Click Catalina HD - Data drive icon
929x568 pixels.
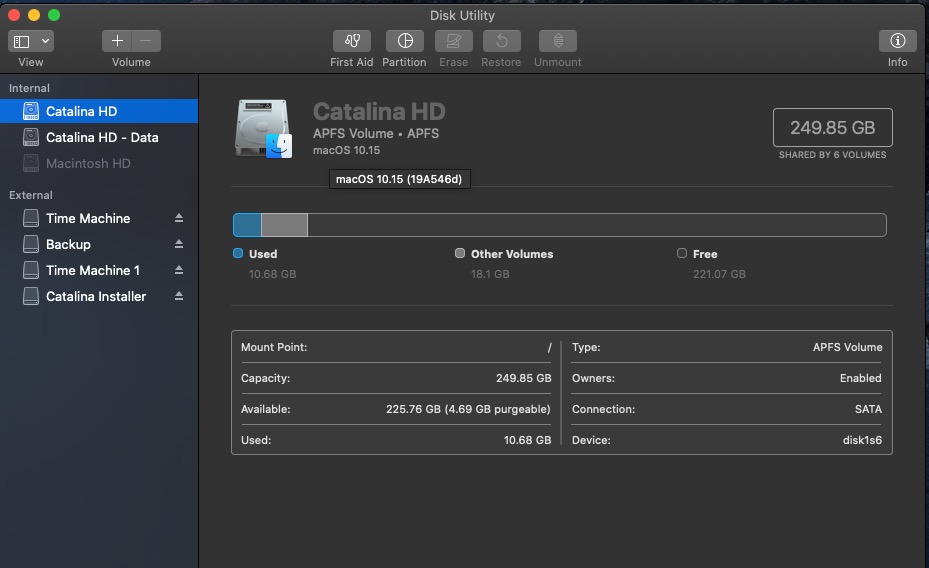31,137
